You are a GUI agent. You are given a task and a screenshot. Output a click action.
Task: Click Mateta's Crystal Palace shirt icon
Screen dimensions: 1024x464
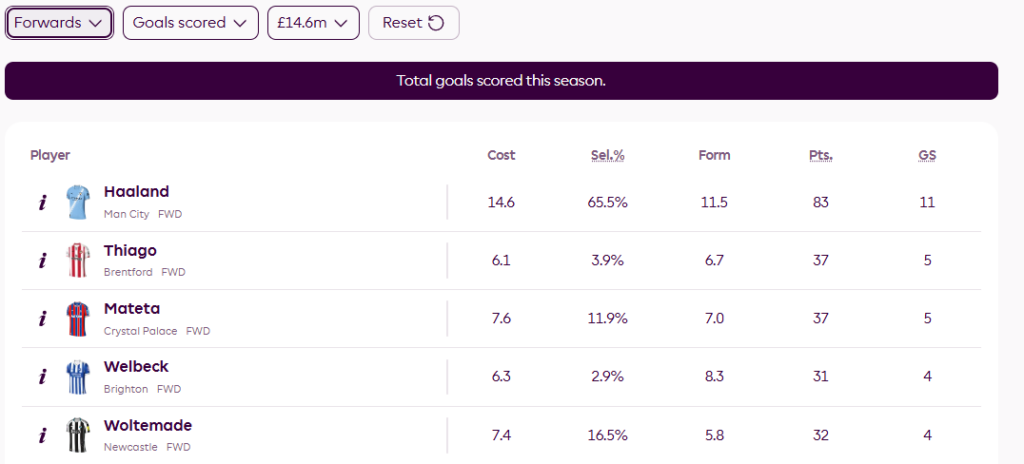coord(78,319)
